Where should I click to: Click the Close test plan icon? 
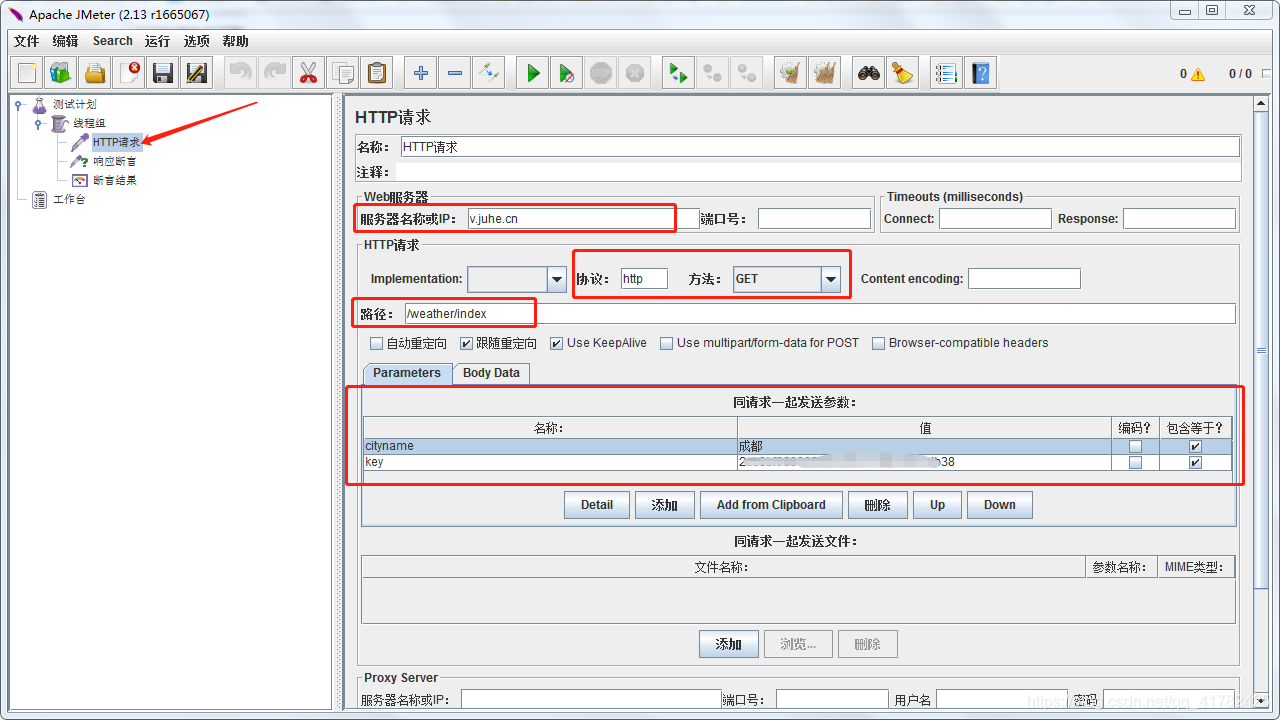pos(129,73)
